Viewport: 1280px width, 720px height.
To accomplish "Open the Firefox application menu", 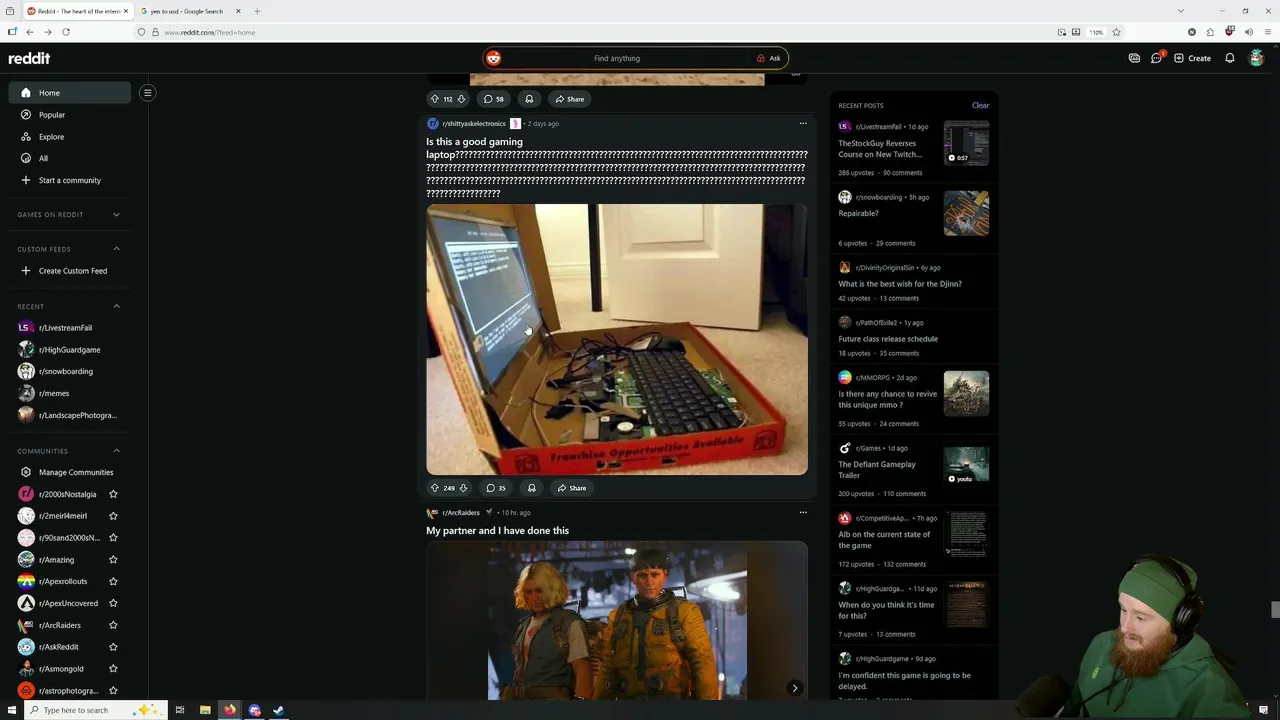I will (1266, 32).
